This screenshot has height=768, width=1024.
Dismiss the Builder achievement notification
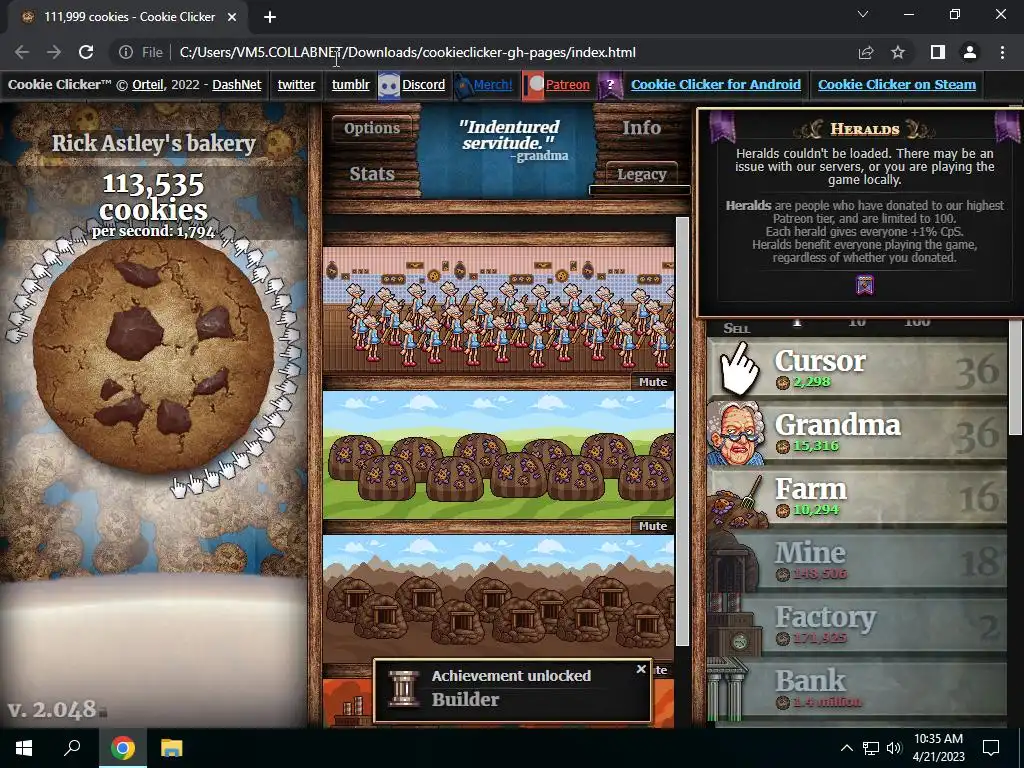(x=641, y=669)
